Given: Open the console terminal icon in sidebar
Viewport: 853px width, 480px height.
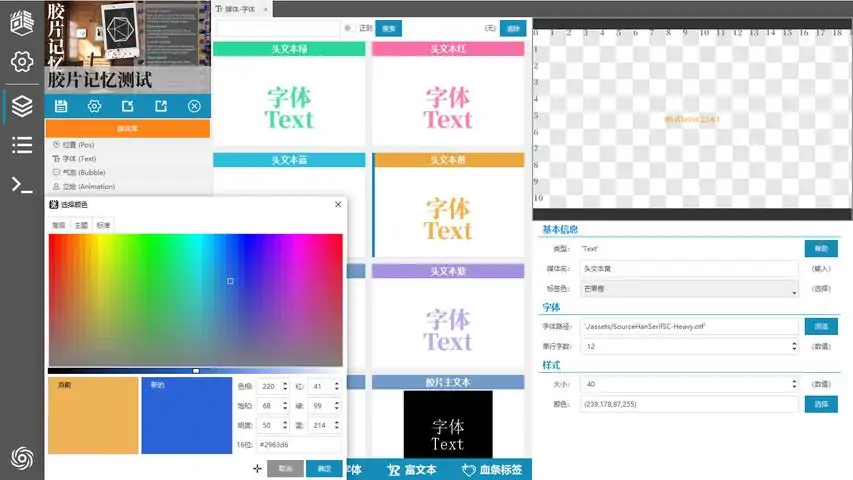Looking at the screenshot, I should [21, 183].
